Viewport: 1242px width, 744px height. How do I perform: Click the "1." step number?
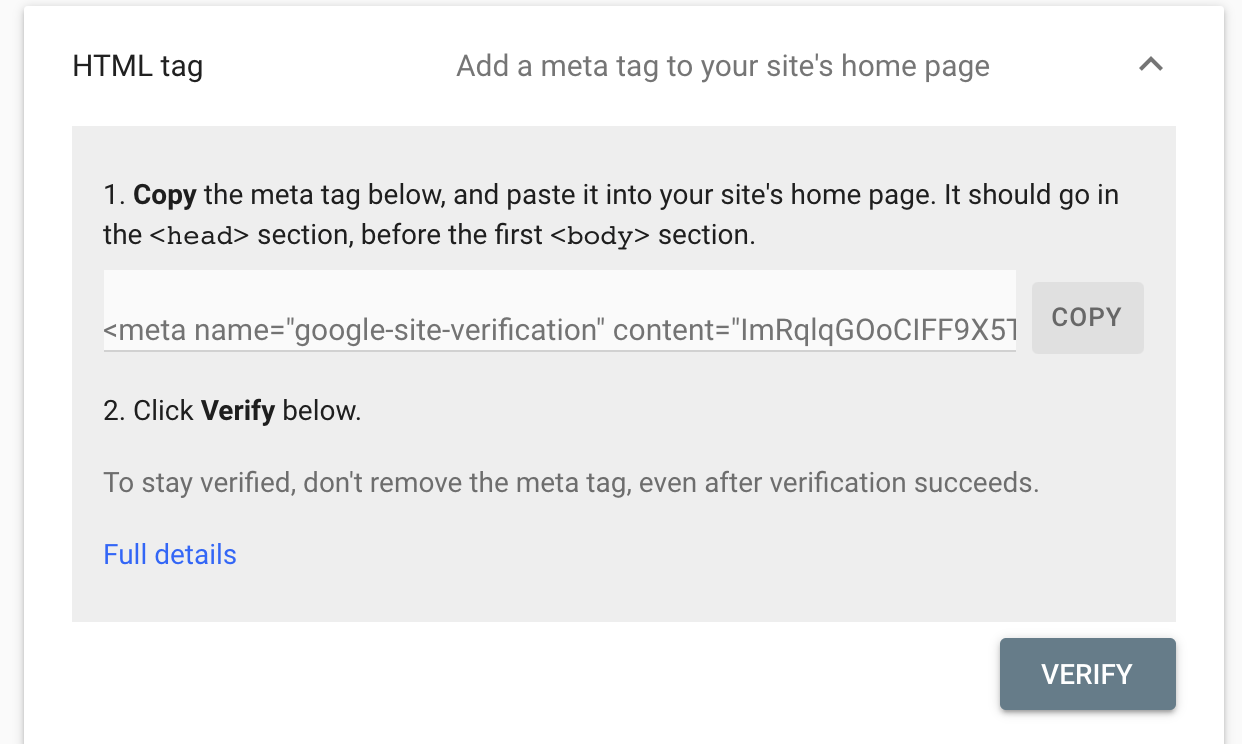pos(114,194)
